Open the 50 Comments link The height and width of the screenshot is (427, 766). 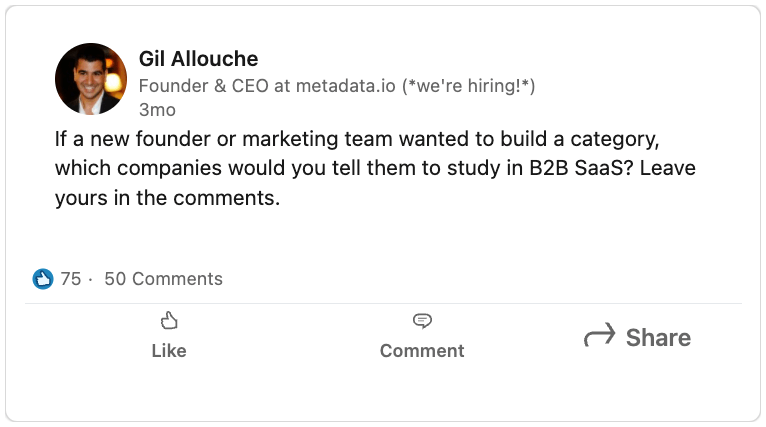[x=163, y=279]
